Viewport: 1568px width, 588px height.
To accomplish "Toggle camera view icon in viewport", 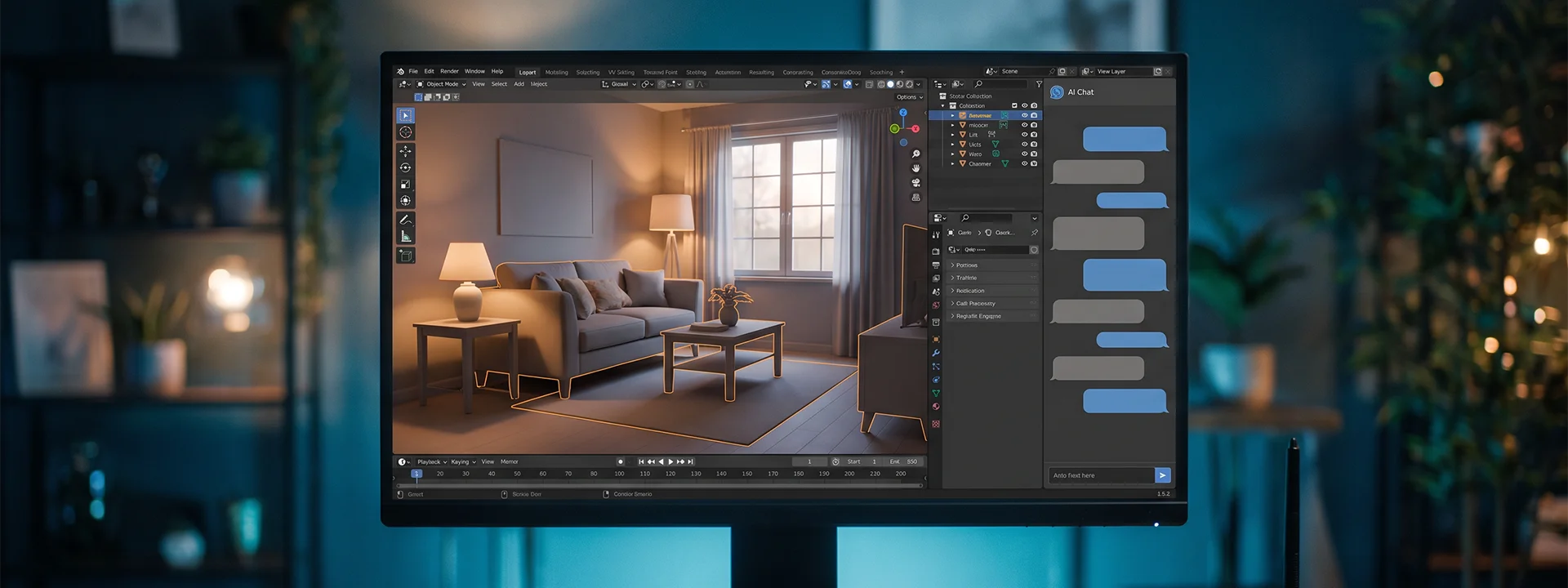I will tap(915, 183).
